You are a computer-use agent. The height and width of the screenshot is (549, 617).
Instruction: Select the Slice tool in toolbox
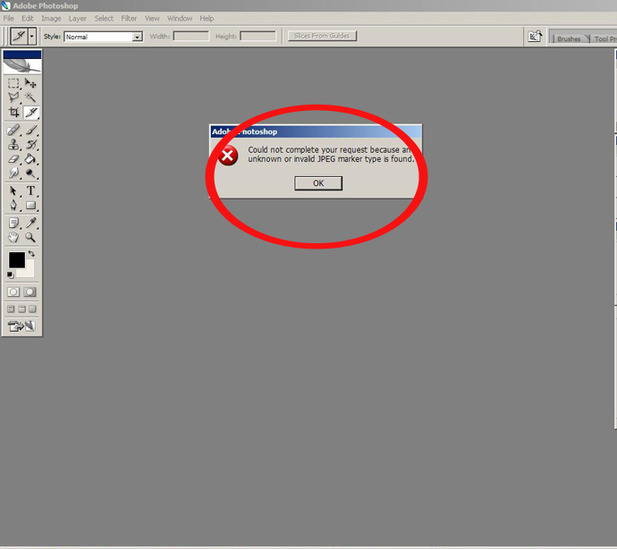[31, 112]
